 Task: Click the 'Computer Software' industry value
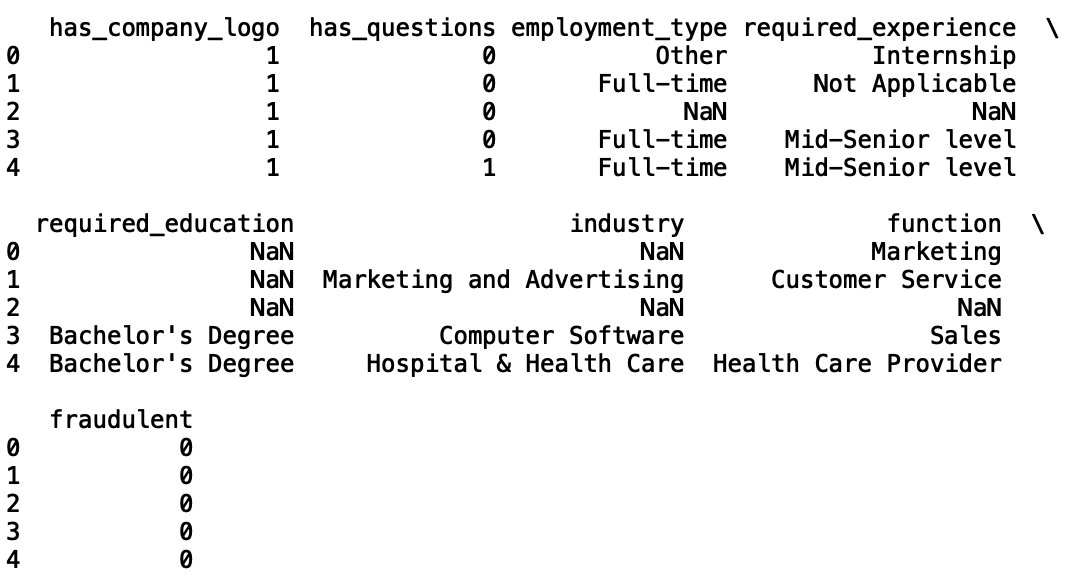(561, 336)
